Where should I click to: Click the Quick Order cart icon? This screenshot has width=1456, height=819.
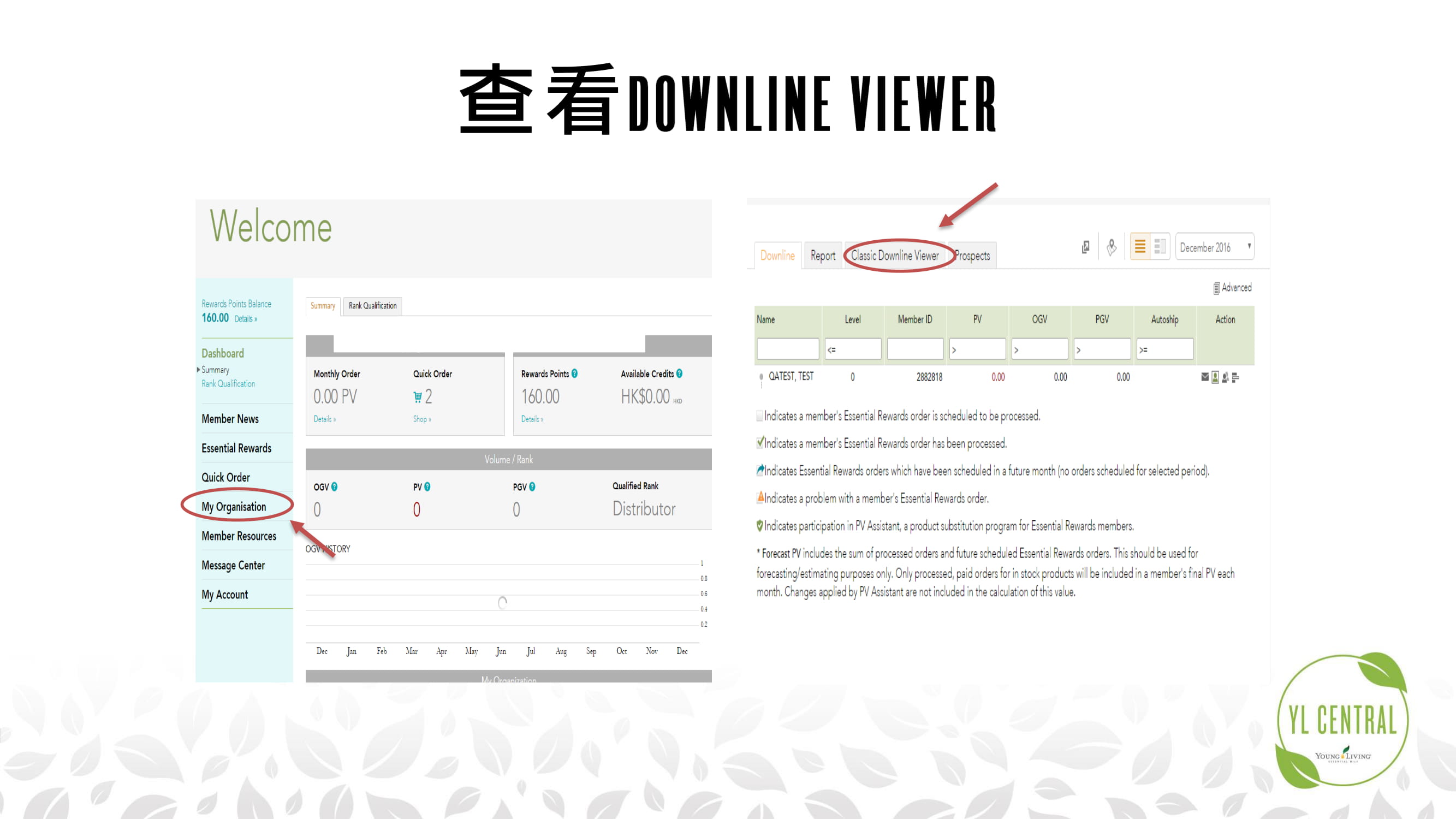[x=418, y=397]
